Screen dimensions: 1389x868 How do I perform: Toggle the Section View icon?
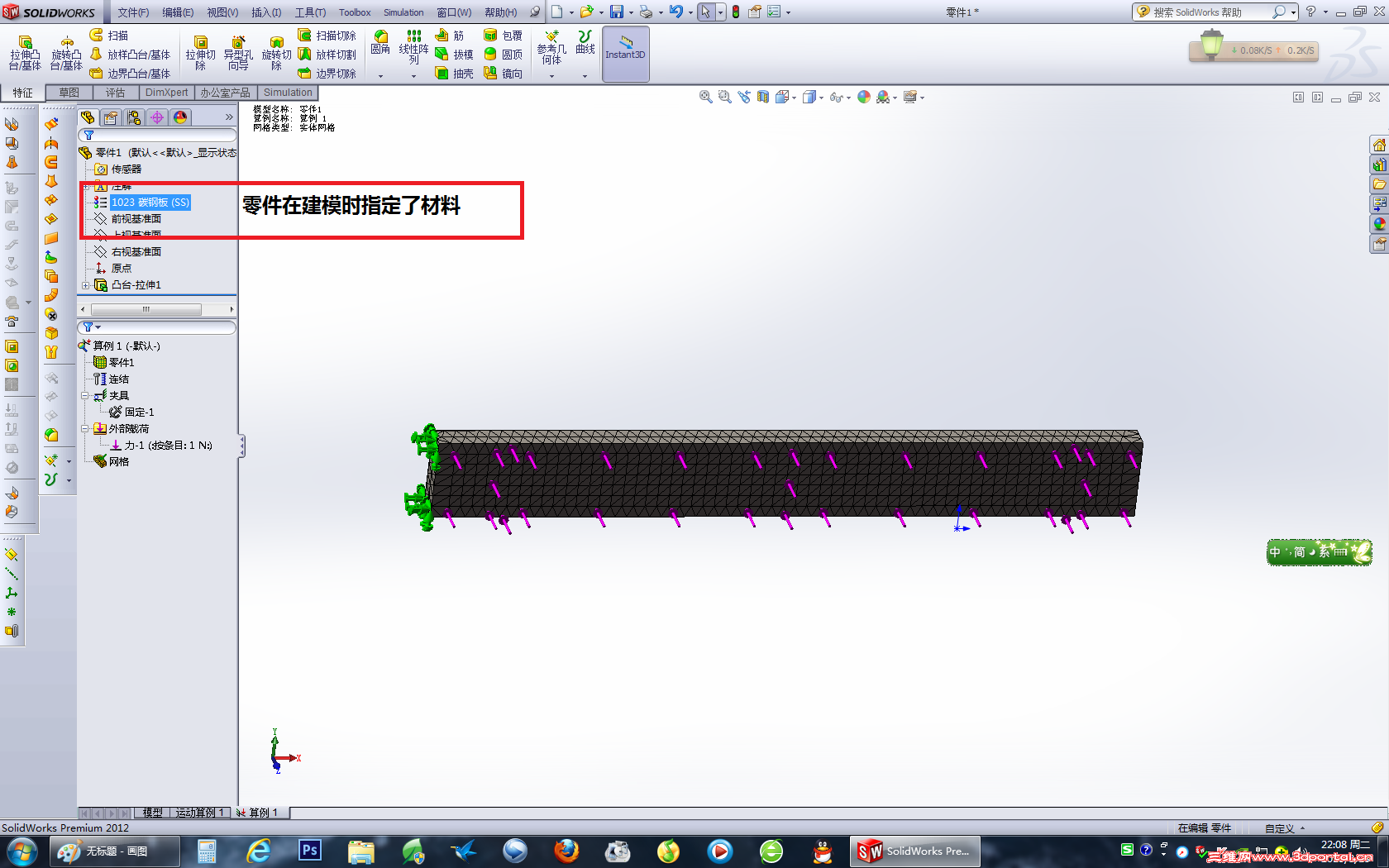pos(762,98)
